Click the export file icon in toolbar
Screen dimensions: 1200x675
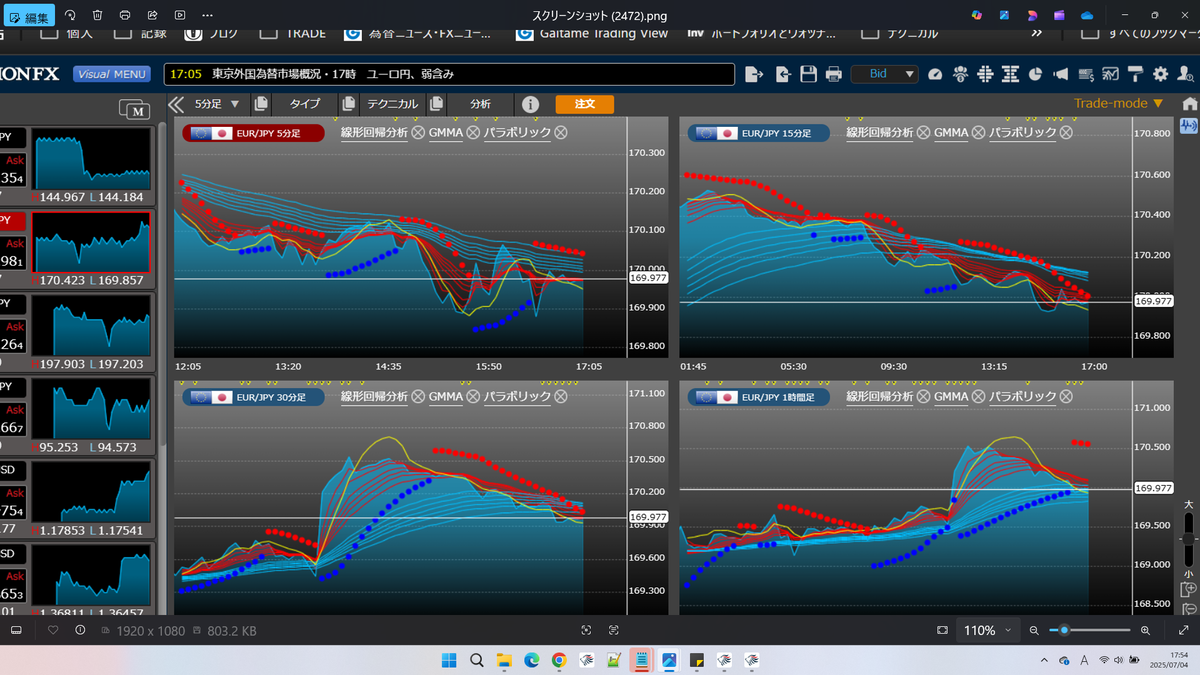coord(754,74)
